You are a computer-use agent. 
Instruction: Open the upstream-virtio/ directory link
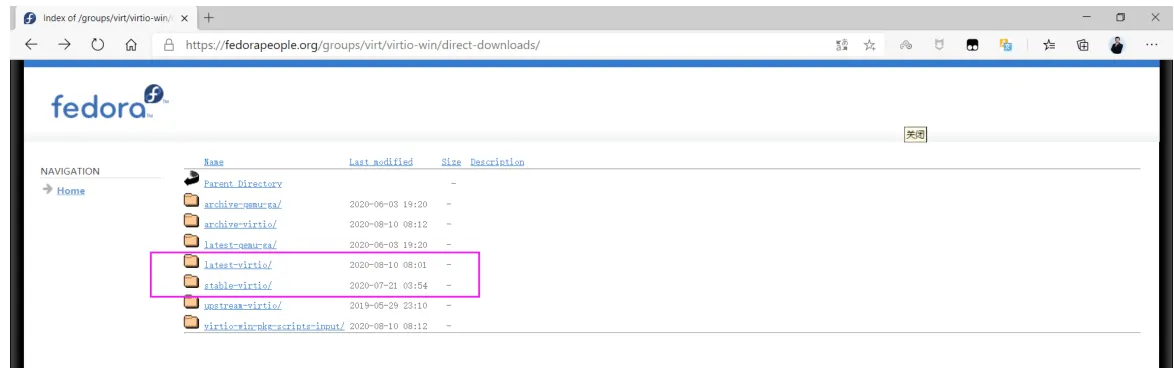(x=243, y=306)
